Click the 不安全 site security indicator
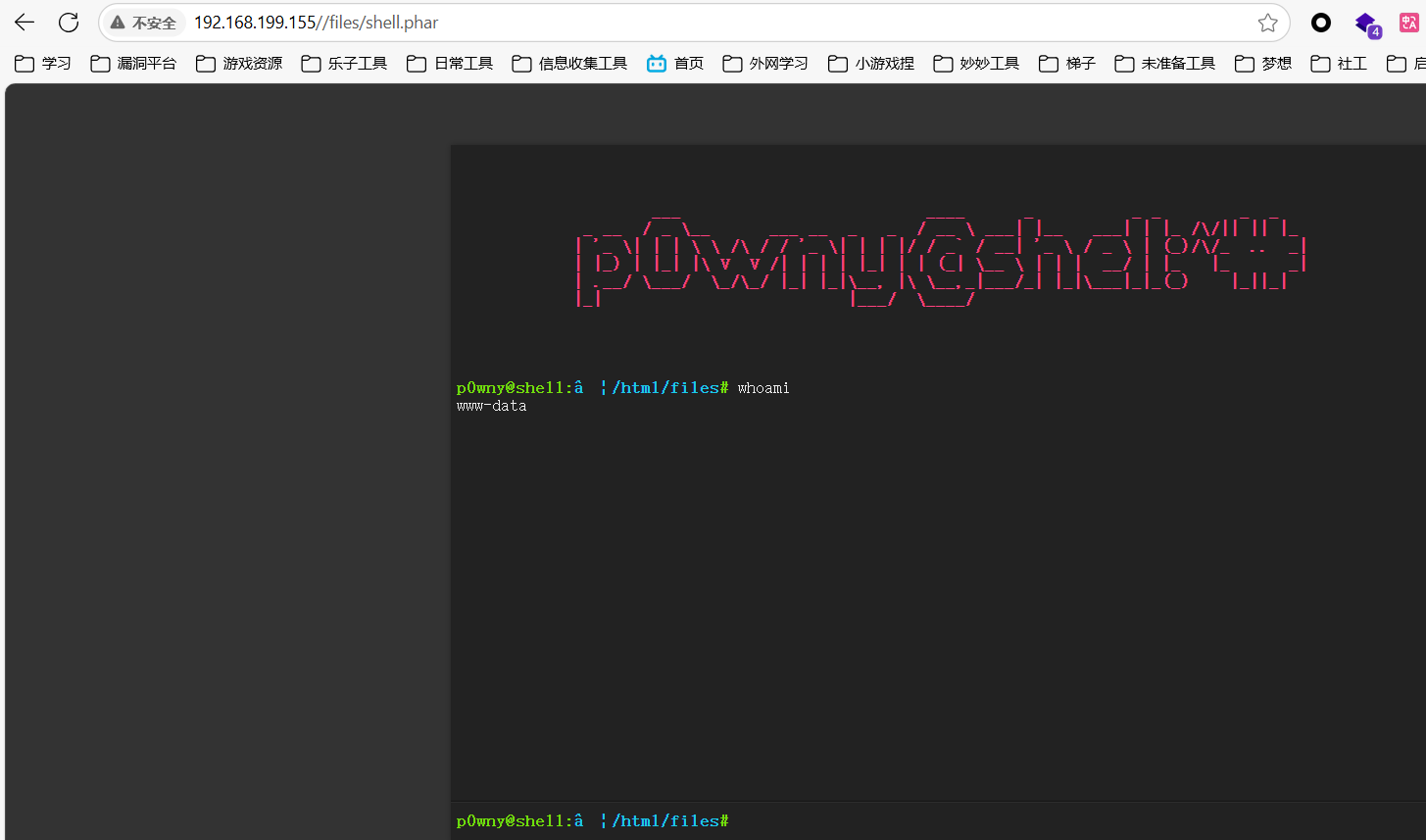The width and height of the screenshot is (1426, 840). click(144, 23)
